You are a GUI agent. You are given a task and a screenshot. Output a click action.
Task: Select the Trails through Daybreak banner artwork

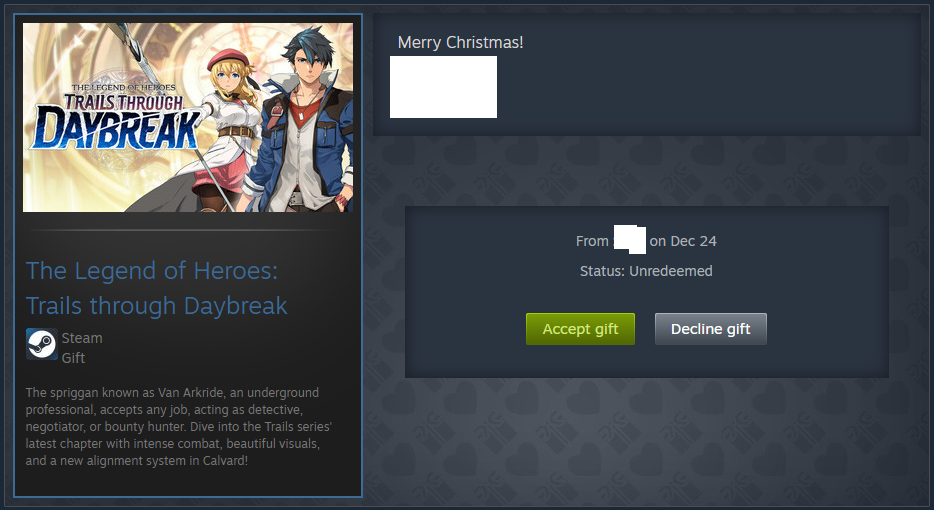tap(188, 117)
